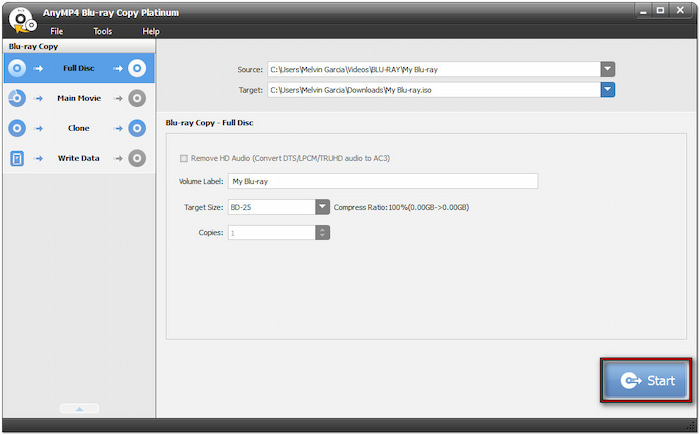
Task: Click the Copies number stepper arrows
Action: [322, 233]
